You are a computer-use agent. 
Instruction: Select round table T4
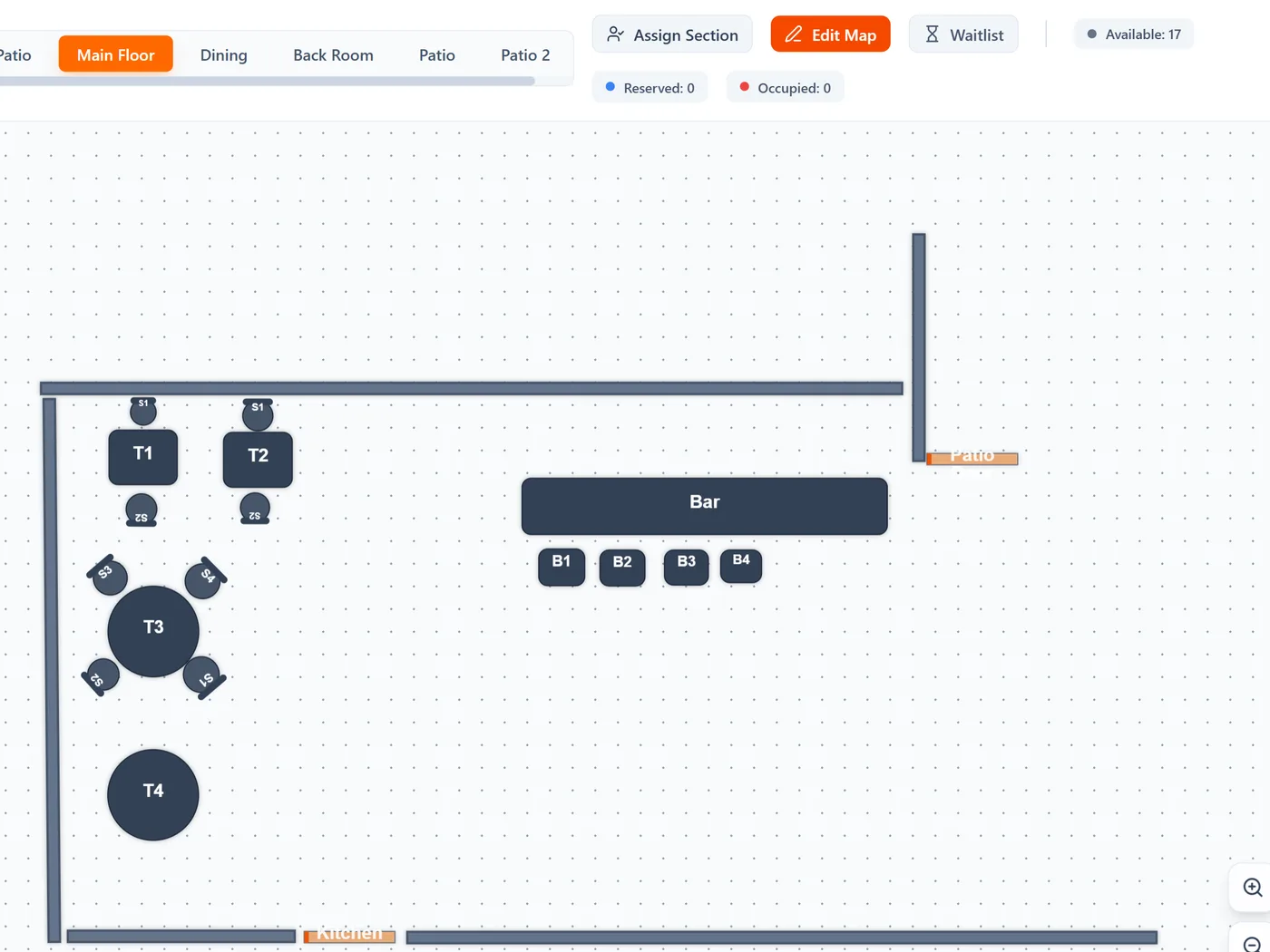(x=153, y=794)
